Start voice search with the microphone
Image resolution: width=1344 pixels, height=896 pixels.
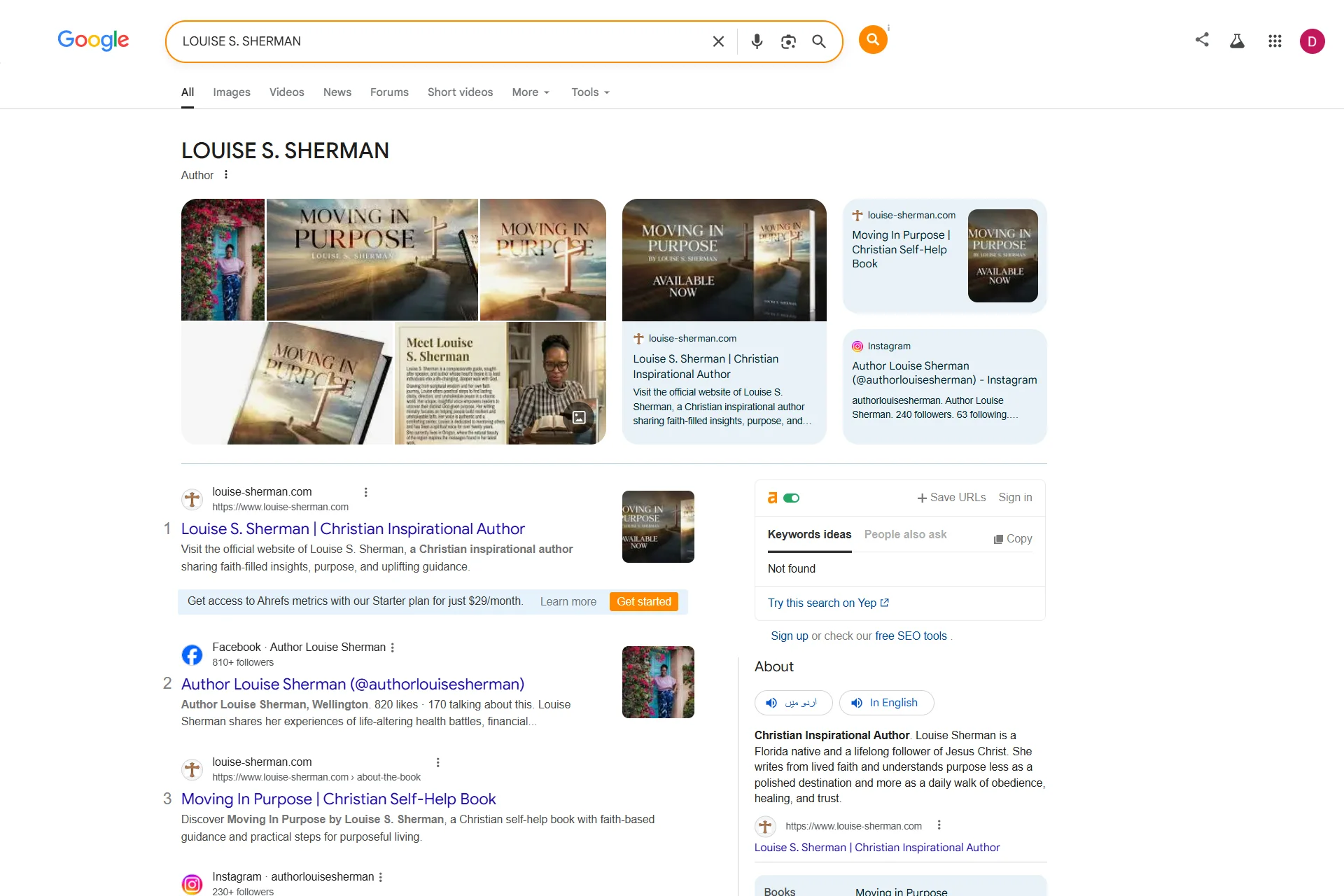click(757, 41)
